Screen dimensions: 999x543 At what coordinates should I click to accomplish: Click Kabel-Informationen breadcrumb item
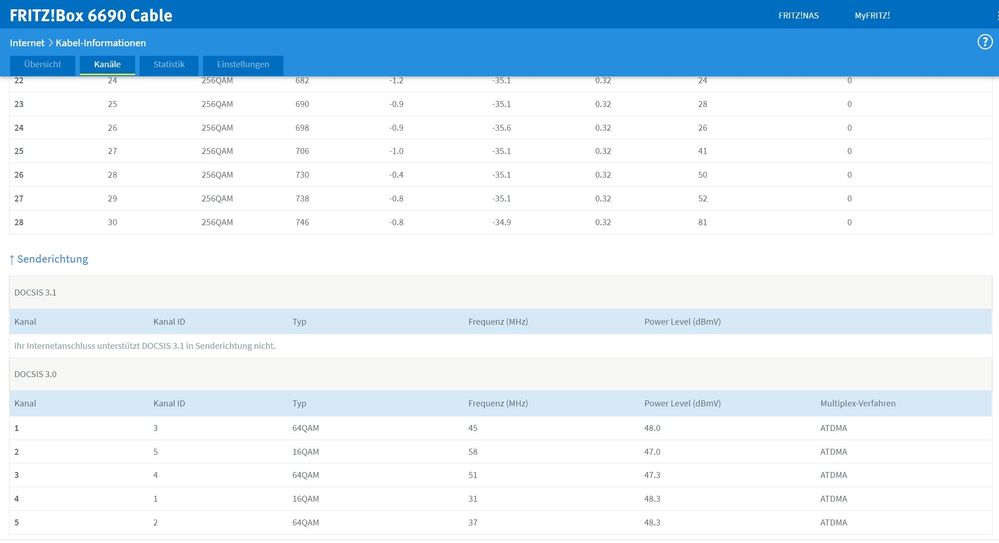tap(101, 43)
